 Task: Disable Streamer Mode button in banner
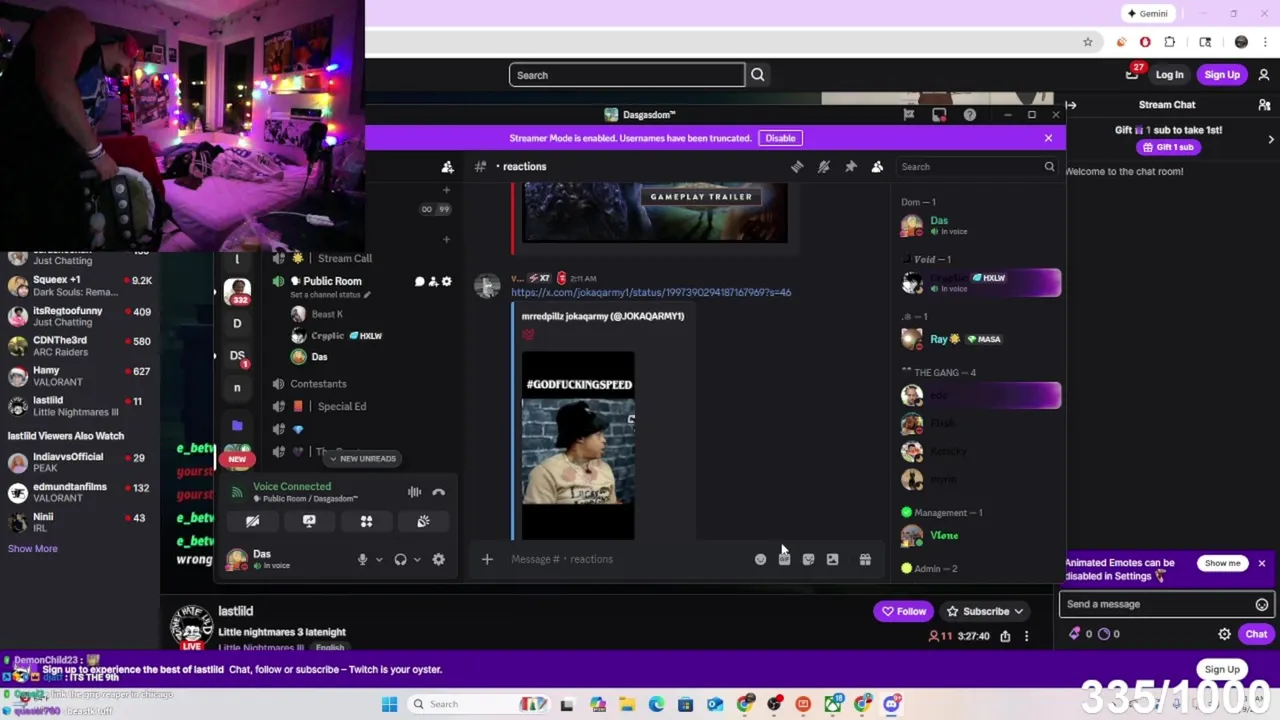pos(780,138)
